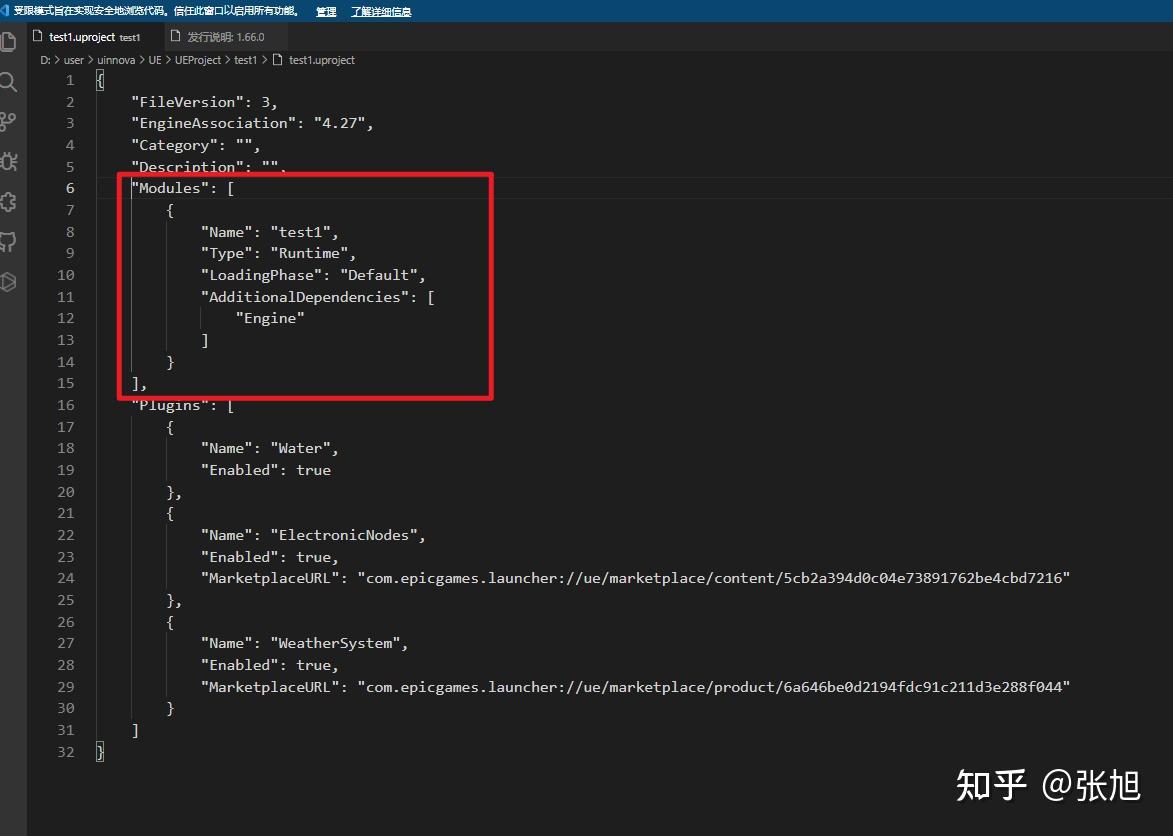This screenshot has width=1173, height=836.
Task: Click line number 15 in the gutter
Action: pos(65,383)
